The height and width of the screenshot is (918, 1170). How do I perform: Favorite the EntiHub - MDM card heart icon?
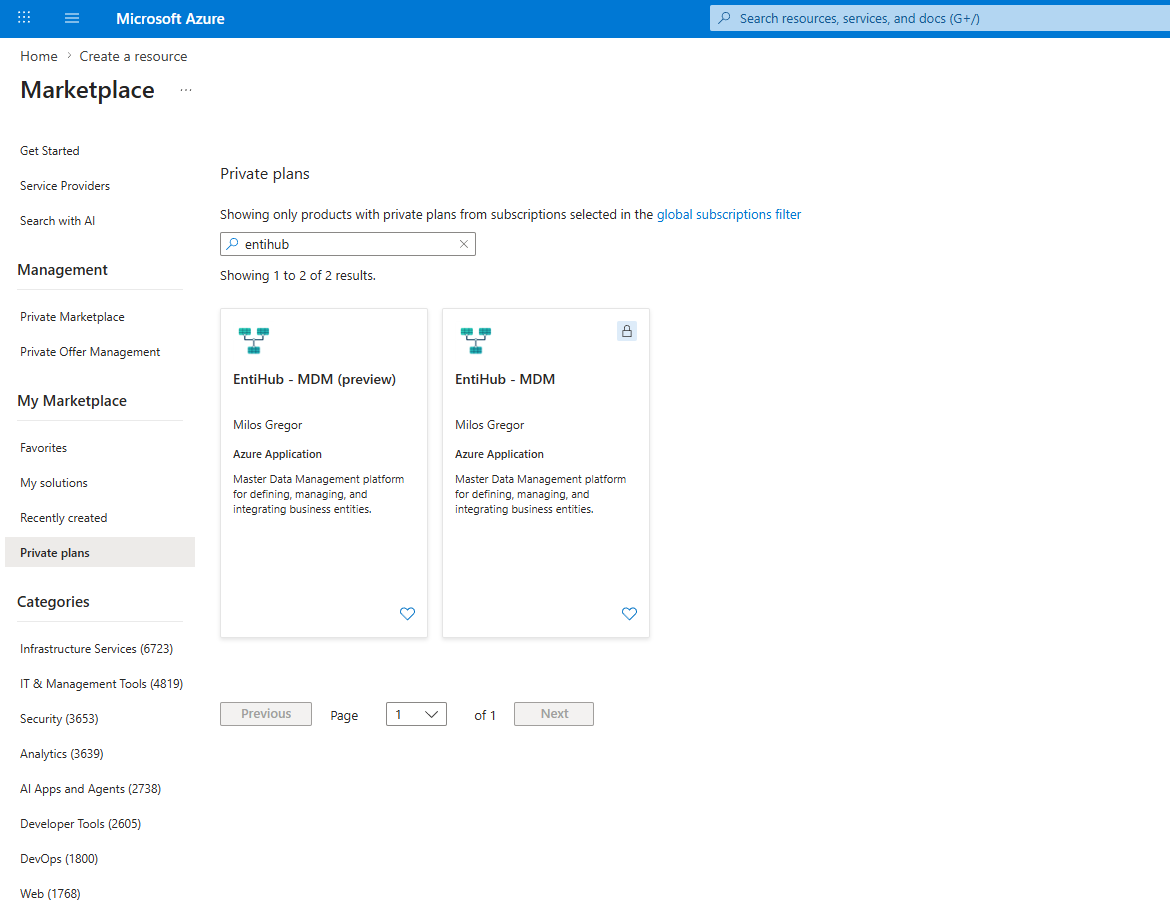630,613
